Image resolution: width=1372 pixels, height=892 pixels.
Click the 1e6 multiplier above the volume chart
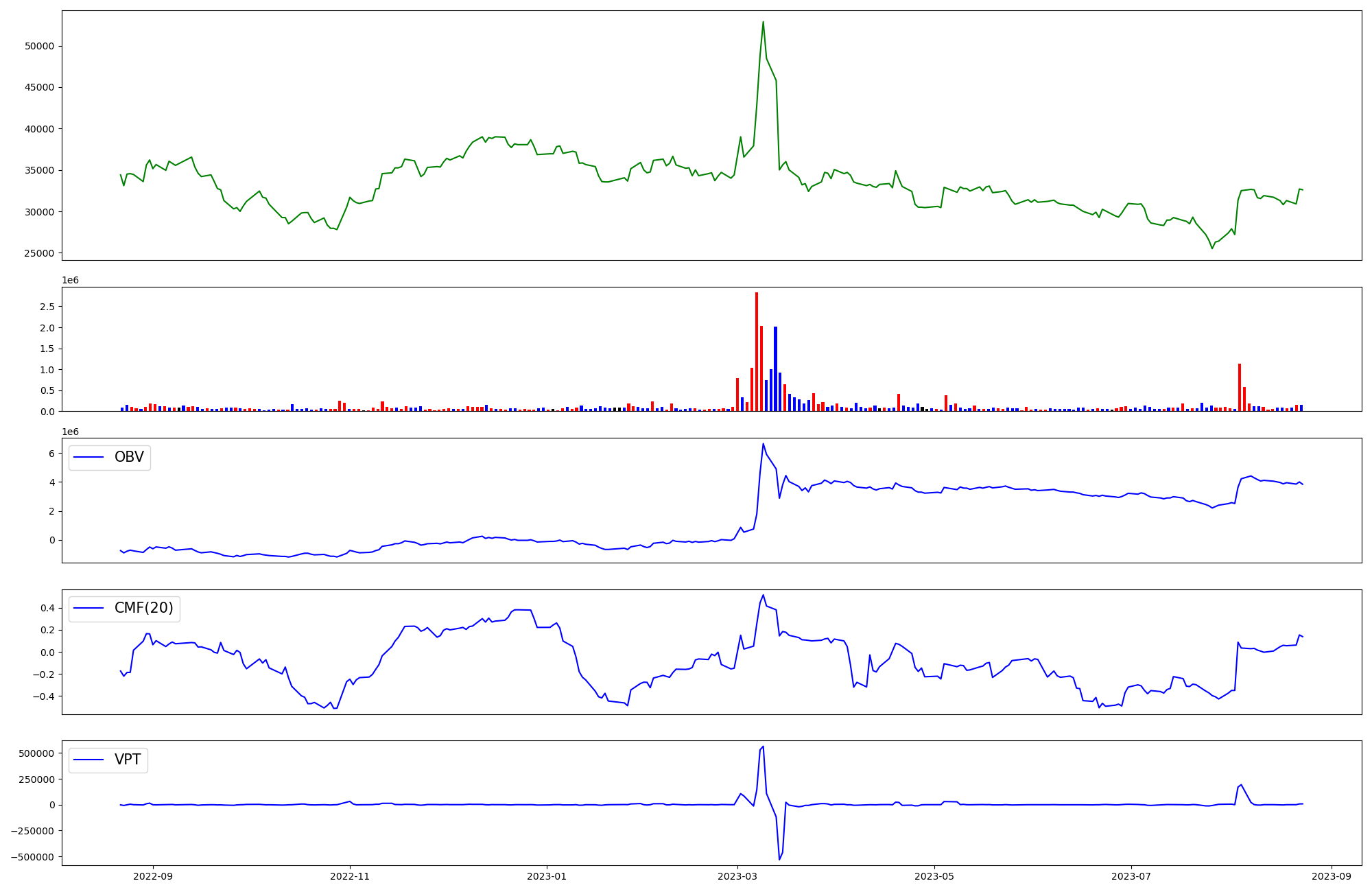(70, 281)
